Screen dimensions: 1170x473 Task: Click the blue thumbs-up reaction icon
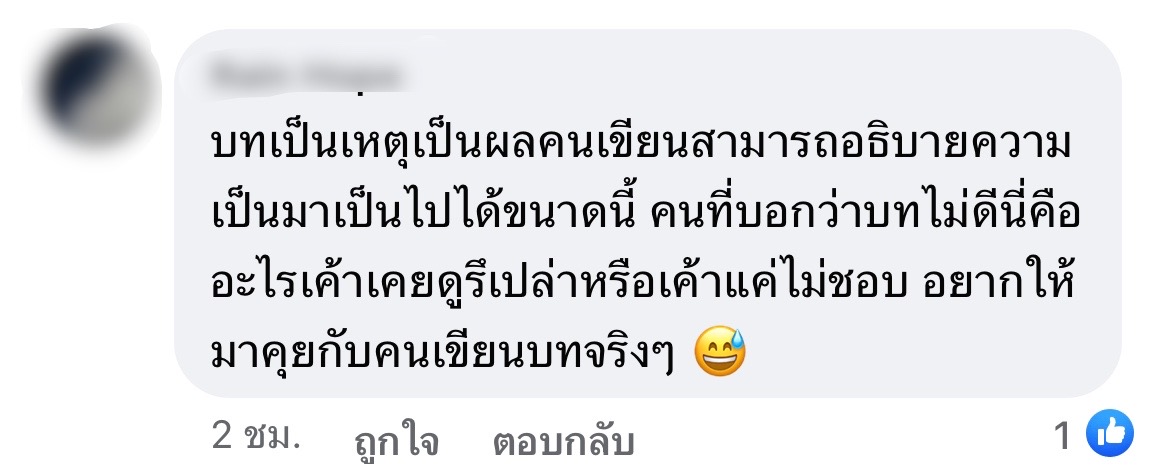1110,433
